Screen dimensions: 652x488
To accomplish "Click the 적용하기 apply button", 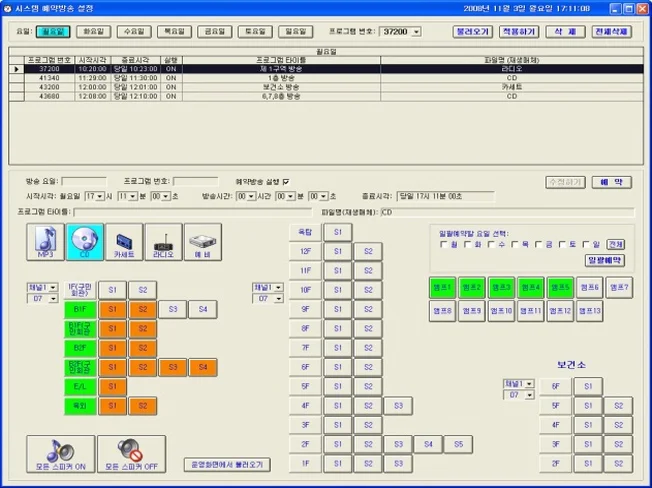I will tap(519, 32).
